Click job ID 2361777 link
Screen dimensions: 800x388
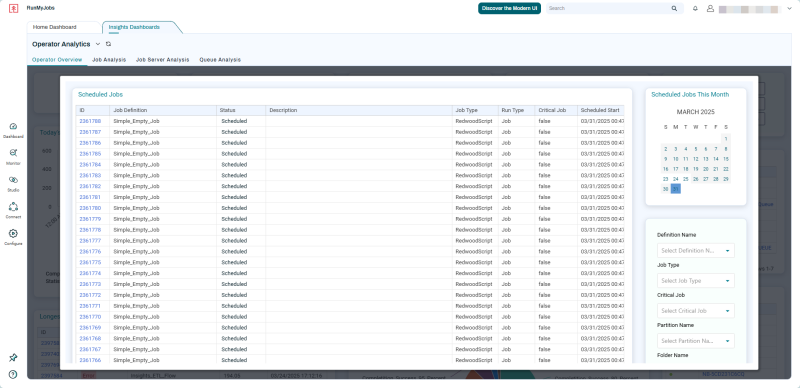(x=90, y=240)
